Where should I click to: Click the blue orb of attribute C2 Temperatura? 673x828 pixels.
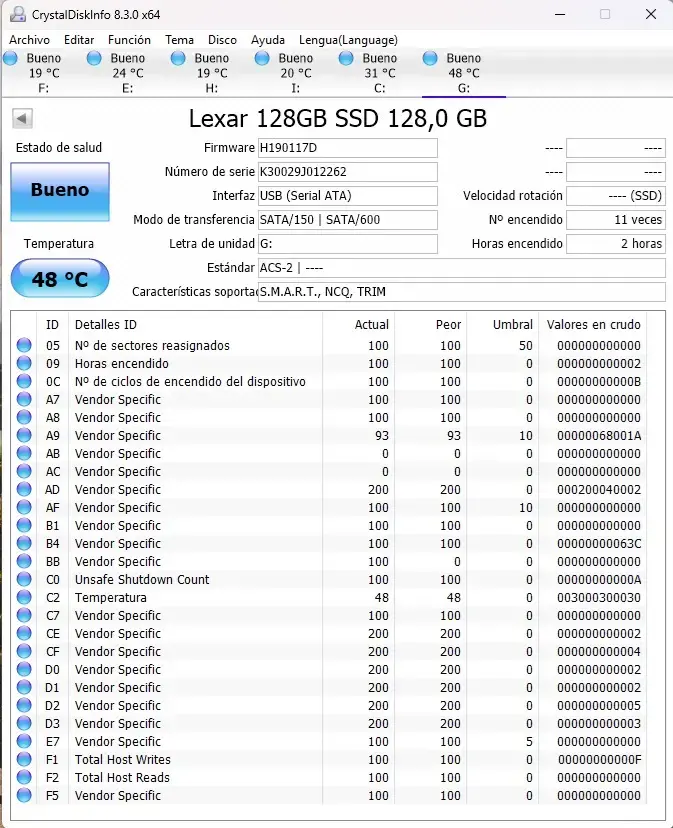[x=24, y=597]
